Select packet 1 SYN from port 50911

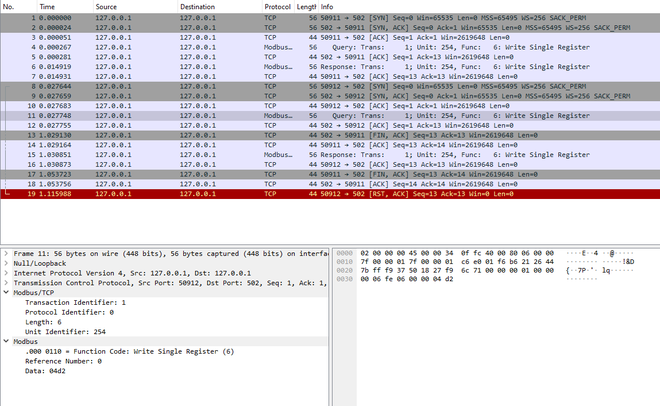click(330, 18)
